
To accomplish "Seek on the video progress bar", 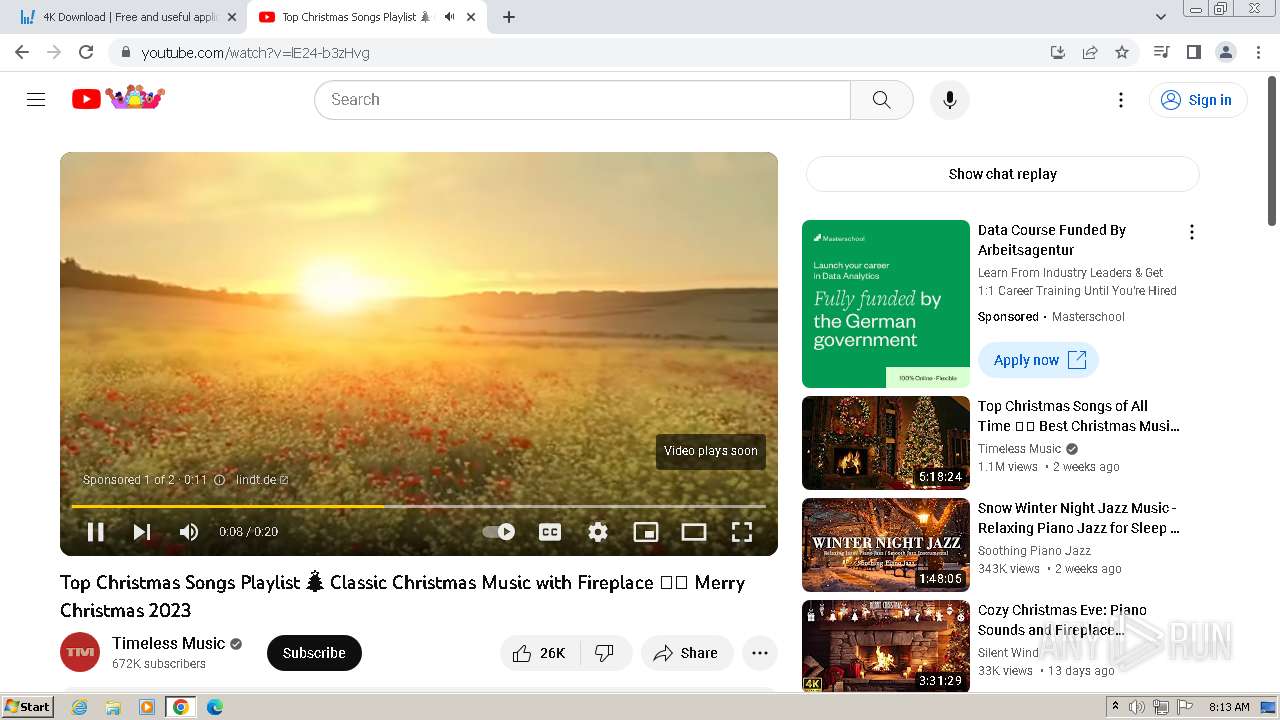I will (418, 506).
